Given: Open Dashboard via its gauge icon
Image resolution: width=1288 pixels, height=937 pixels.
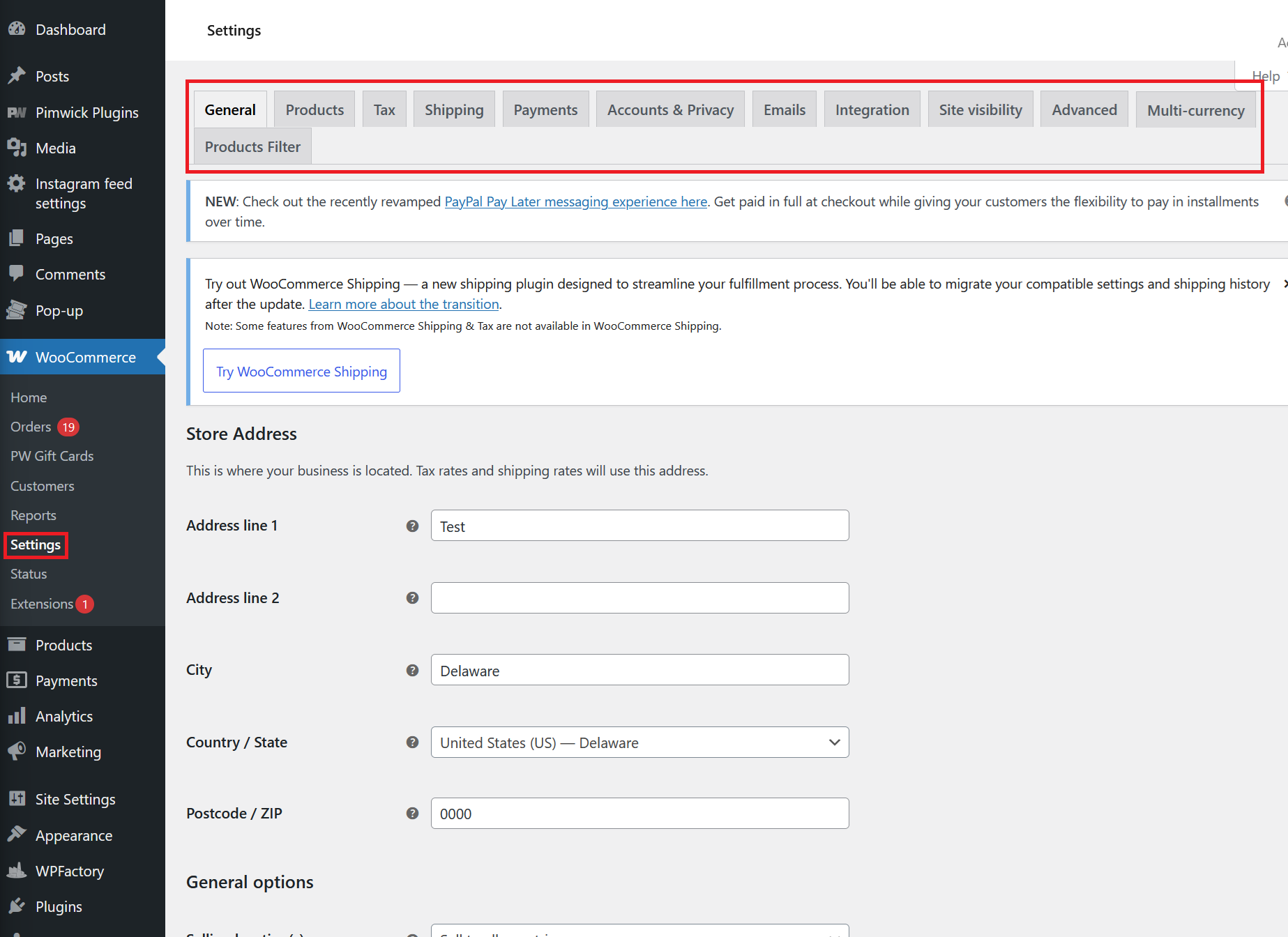Looking at the screenshot, I should [17, 29].
